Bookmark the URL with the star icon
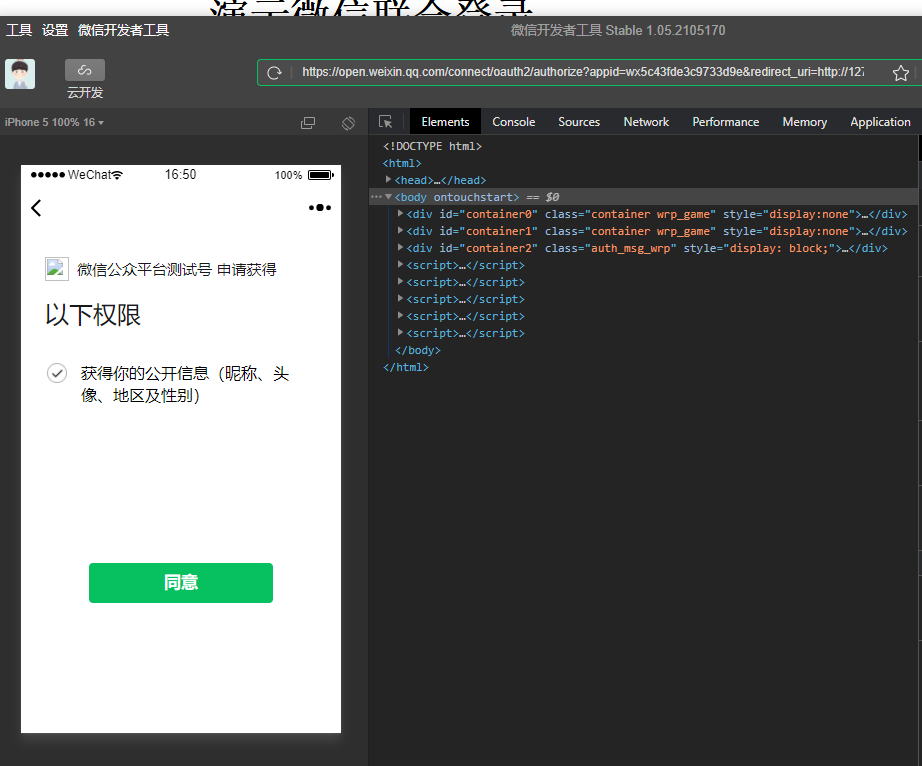This screenshot has width=922, height=766. [x=900, y=73]
